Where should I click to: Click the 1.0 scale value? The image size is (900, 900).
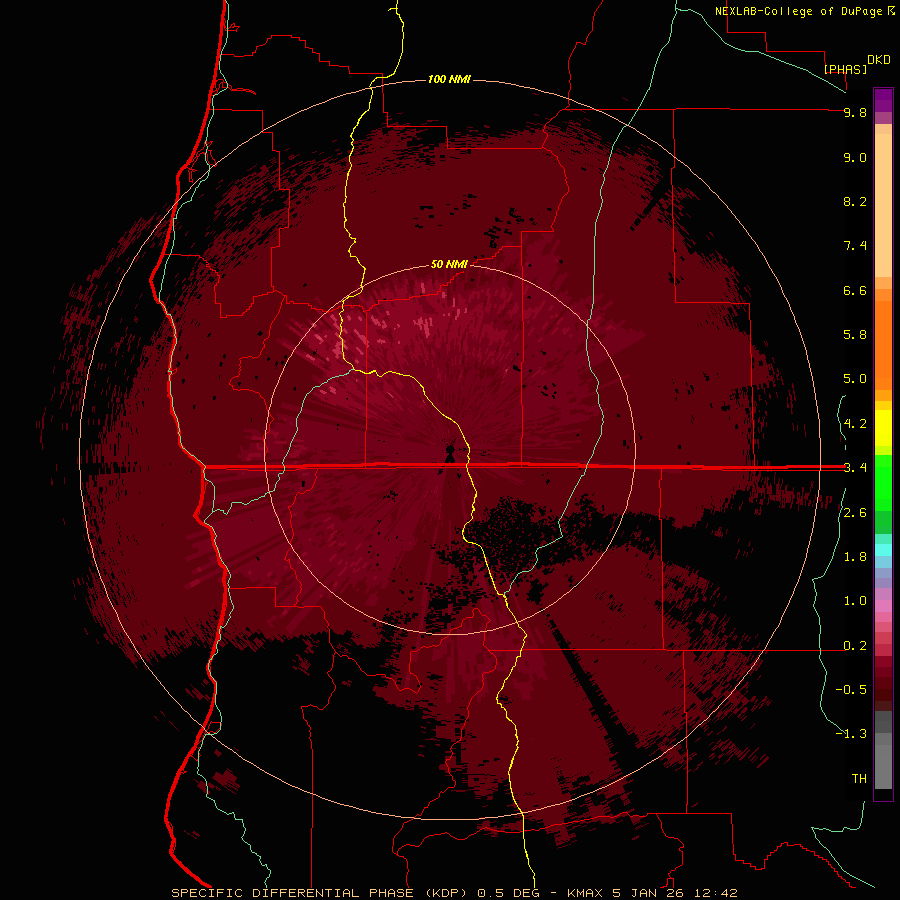click(x=855, y=601)
